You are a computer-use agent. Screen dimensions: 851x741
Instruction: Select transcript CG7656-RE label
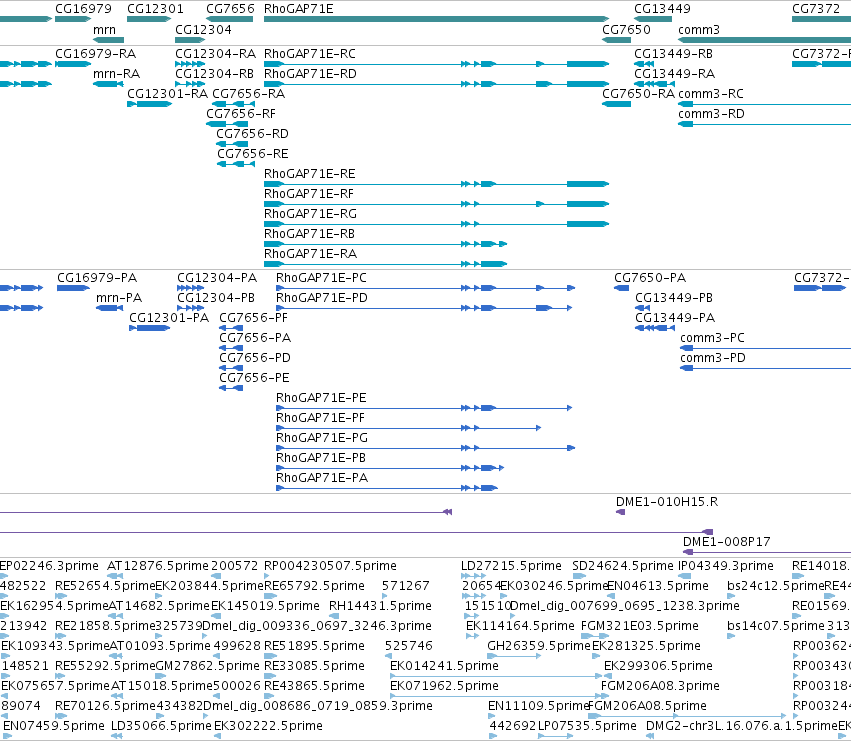(x=253, y=154)
